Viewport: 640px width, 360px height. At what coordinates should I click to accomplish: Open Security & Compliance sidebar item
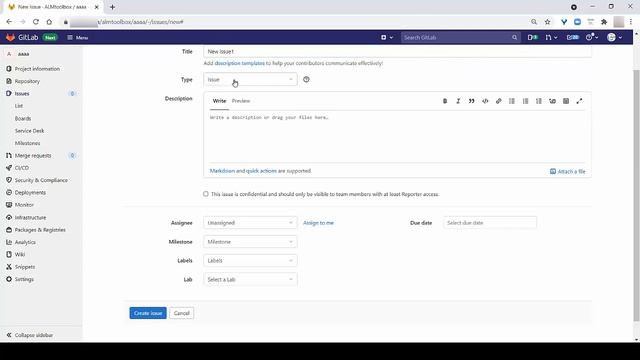41,180
